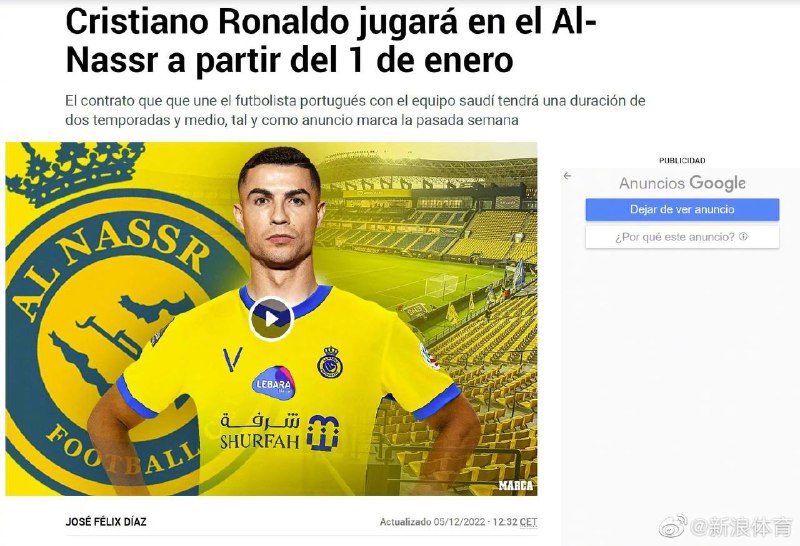The image size is (800, 546).
Task: Click the small Al Nassr crest on the shirt
Action: 330,362
